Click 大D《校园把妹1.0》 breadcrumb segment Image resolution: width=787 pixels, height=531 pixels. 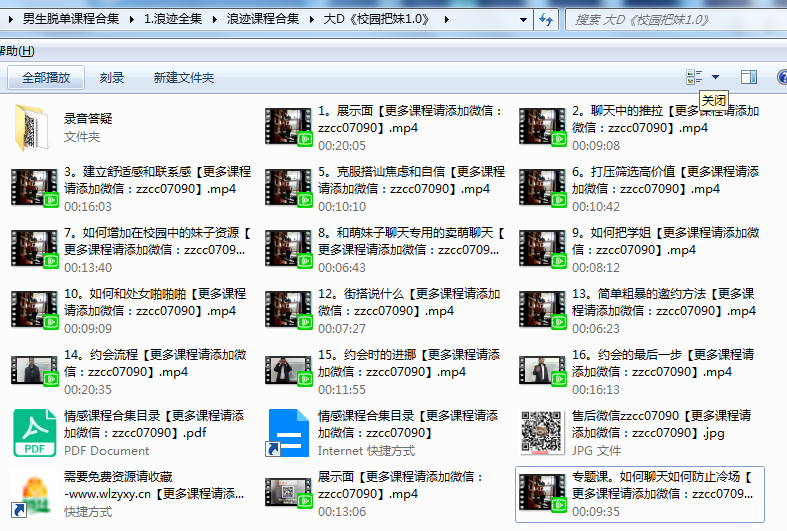(377, 19)
